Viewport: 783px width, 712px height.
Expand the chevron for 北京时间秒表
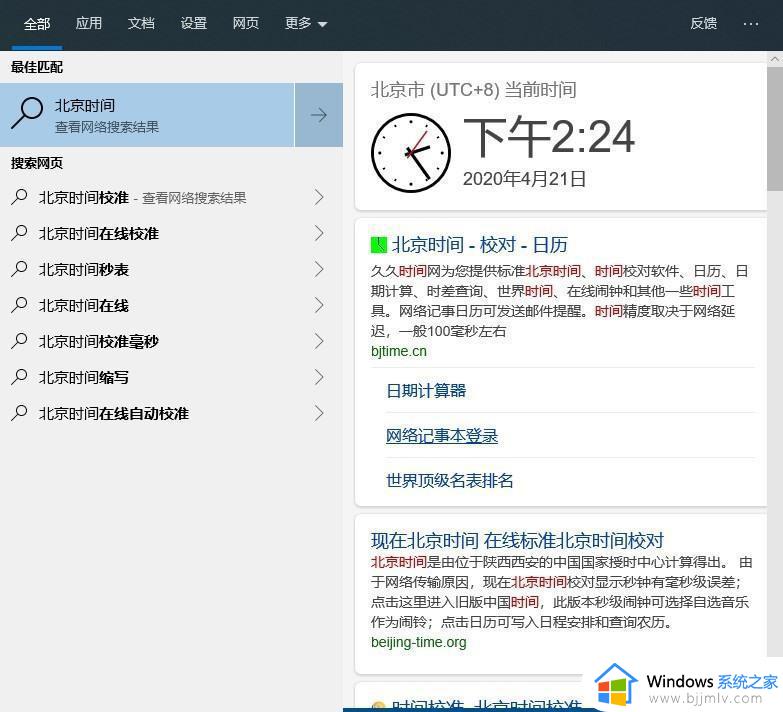click(x=320, y=270)
